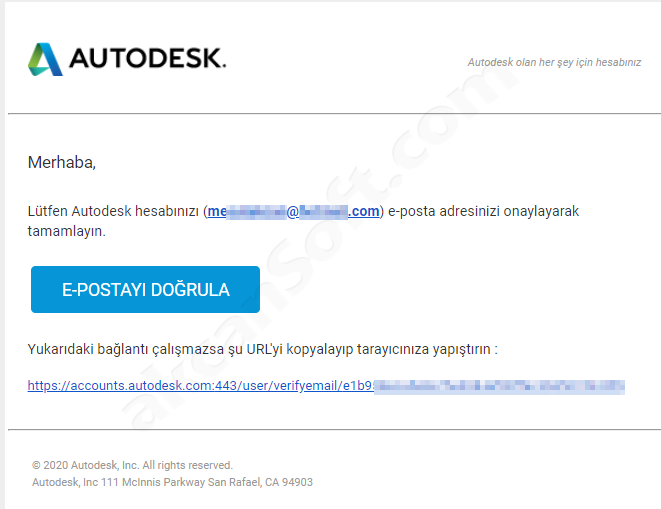This screenshot has width=661, height=509.
Task: Open the accounts.autodesk.com verifyemail link
Action: tap(326, 385)
